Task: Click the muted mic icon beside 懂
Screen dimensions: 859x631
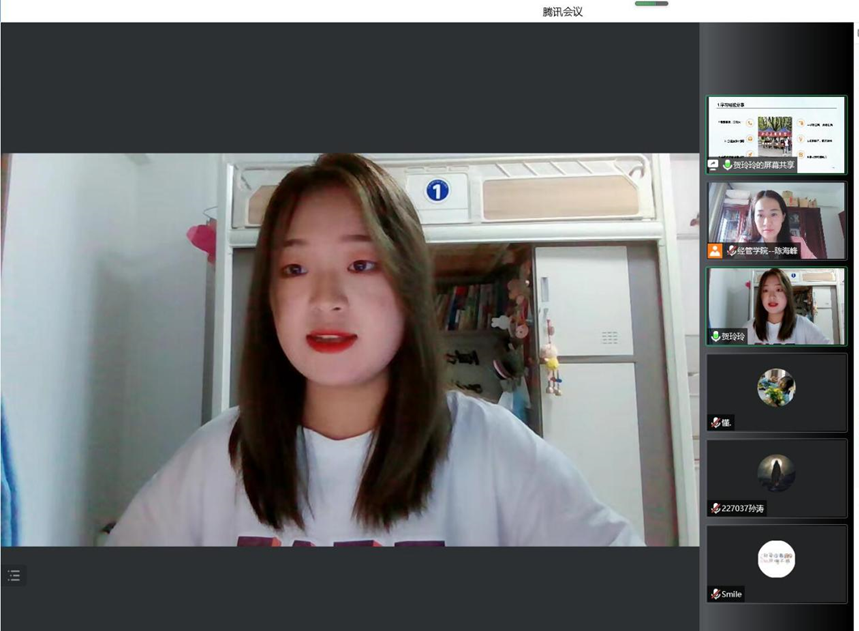Action: (715, 423)
